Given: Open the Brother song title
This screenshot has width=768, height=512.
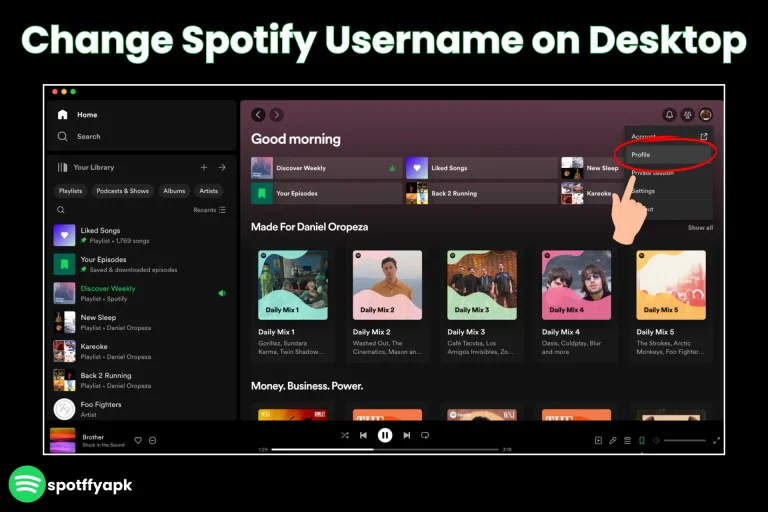Looking at the screenshot, I should pos(93,437).
